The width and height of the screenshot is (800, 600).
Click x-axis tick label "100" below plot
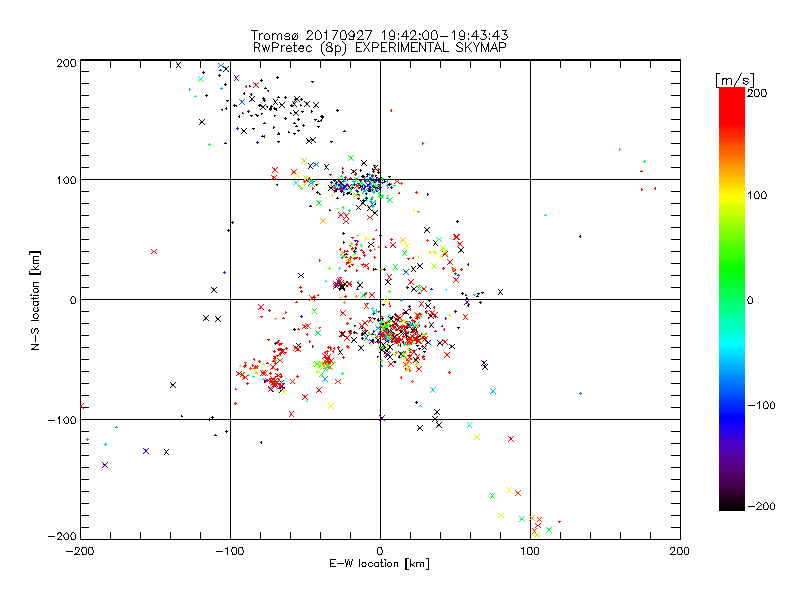point(530,551)
